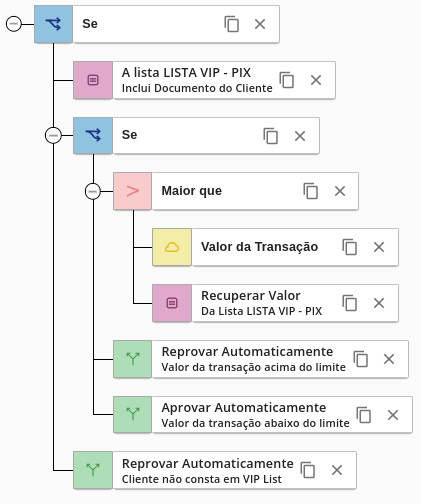Click green fork icon of Aprovar Automaticamente

[x=132, y=414]
